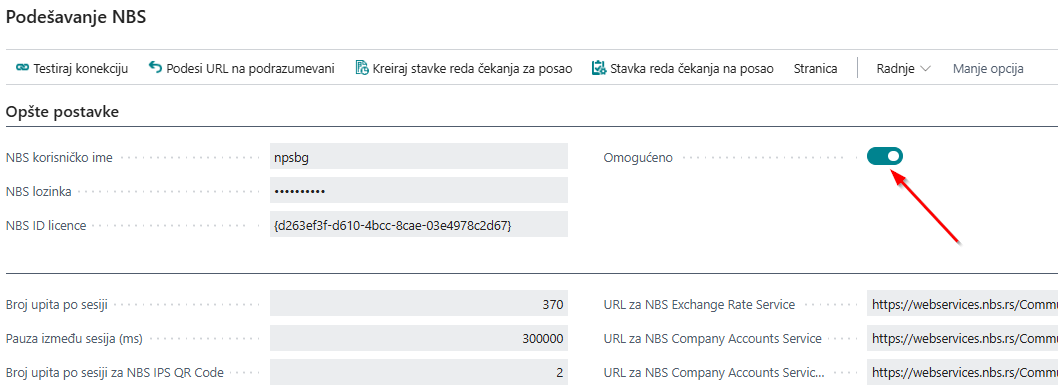
Task: Open the Stranica menu
Action: pyautogui.click(x=816, y=68)
